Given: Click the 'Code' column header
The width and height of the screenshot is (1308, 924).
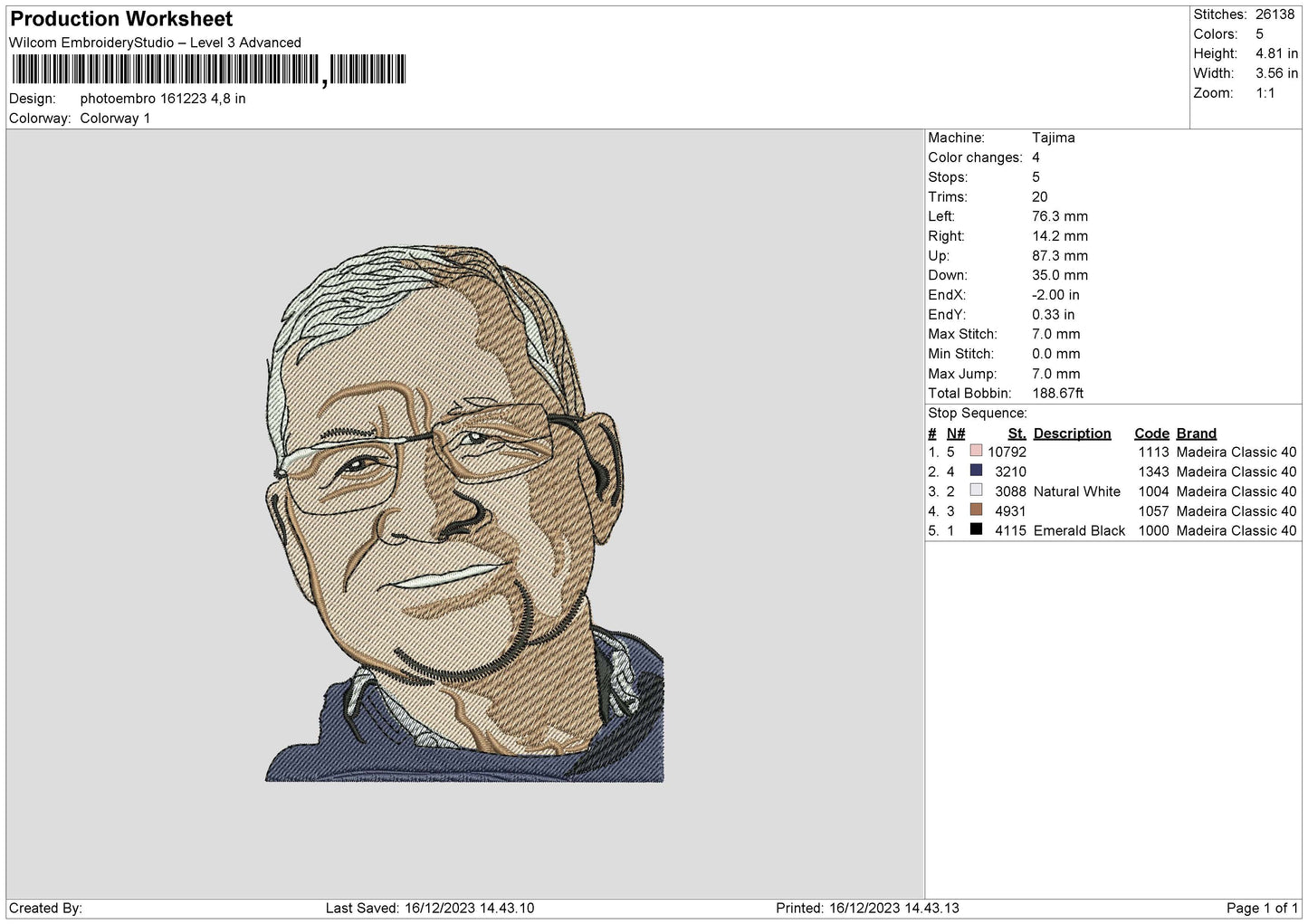Looking at the screenshot, I should pos(1152,433).
